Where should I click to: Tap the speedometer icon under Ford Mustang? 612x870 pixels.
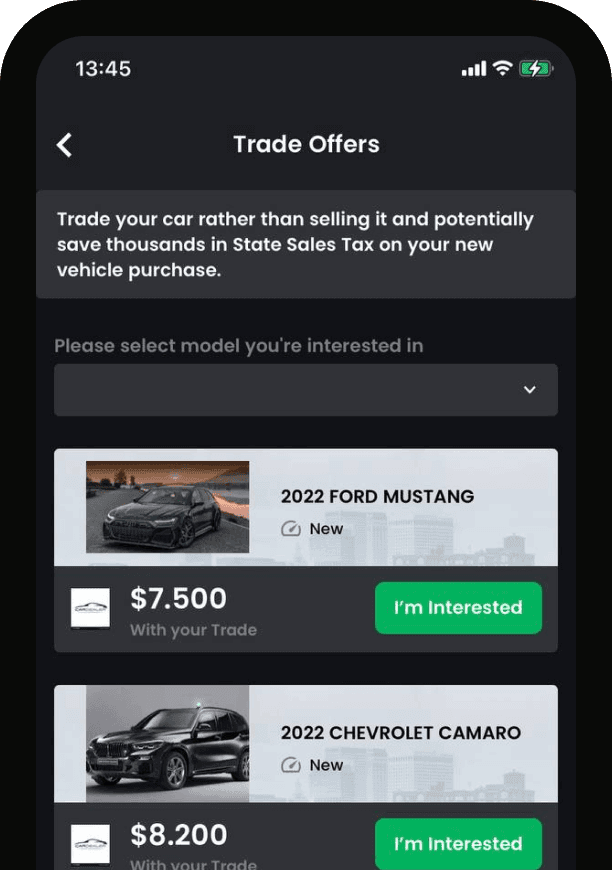tap(291, 528)
